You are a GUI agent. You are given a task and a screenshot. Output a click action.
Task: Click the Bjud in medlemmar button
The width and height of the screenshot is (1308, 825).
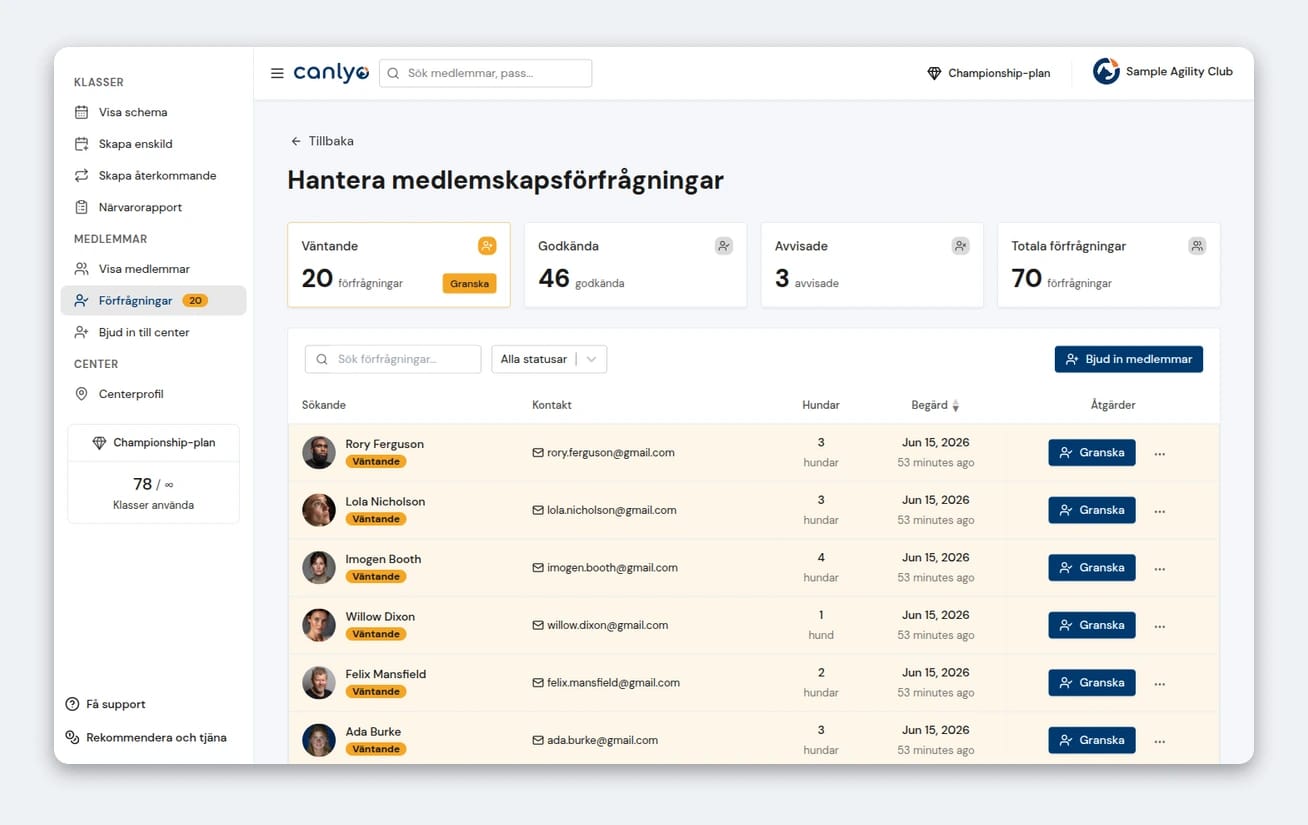pos(1129,359)
